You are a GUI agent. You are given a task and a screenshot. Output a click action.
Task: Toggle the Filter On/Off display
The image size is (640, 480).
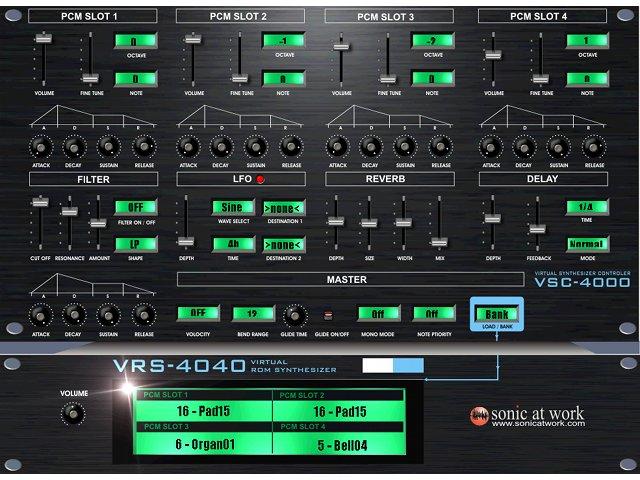tap(136, 207)
